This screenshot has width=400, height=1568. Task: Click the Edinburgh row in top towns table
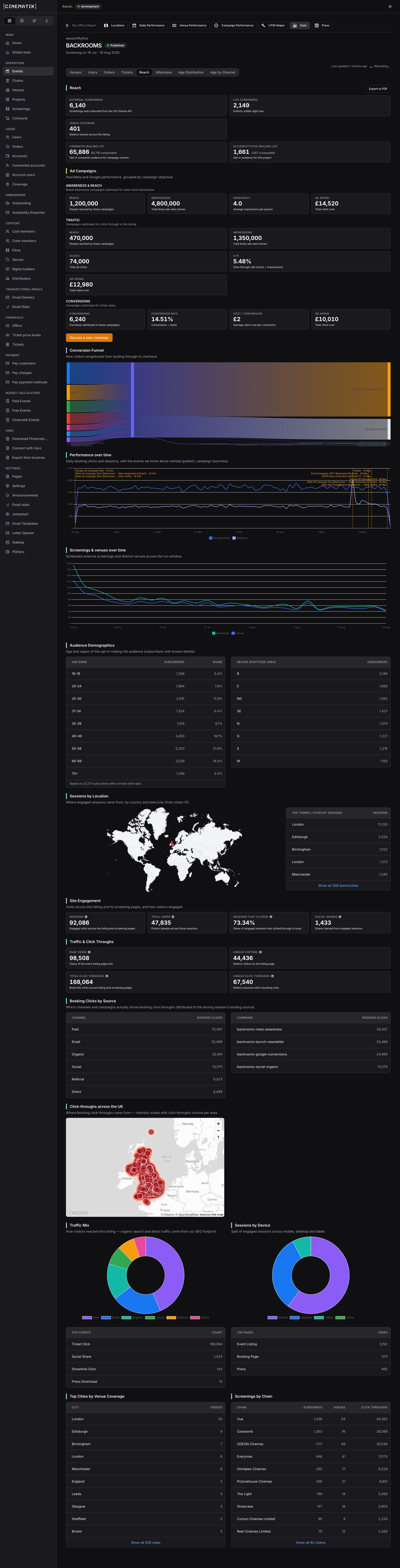pos(338,837)
